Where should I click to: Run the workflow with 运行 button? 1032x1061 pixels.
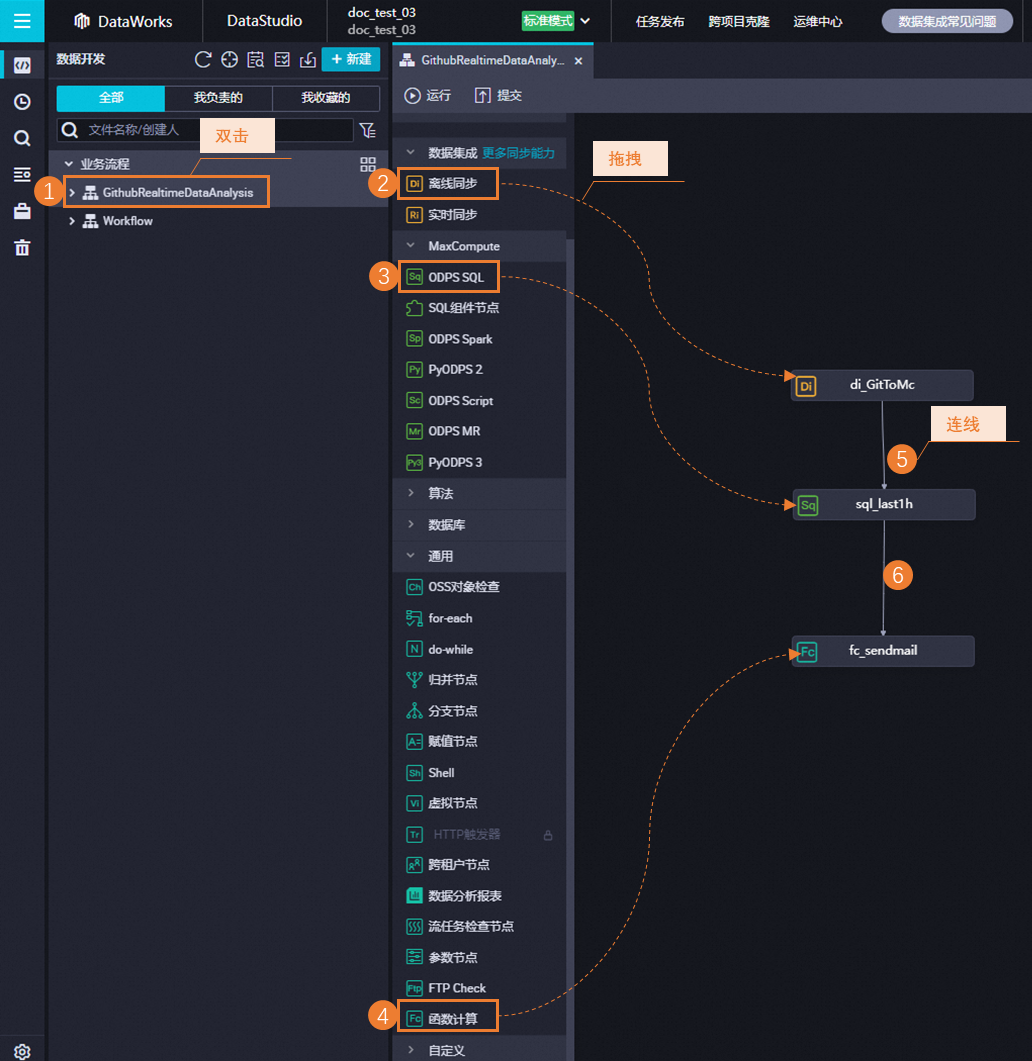428,95
